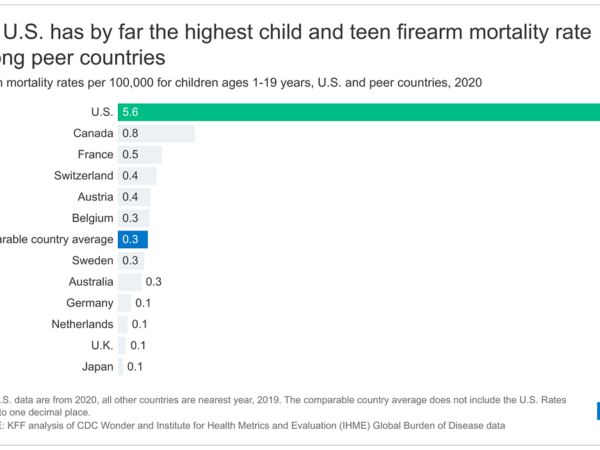Select the U.K. bar in the chart
Viewport: 600px width, 450px height.
tap(122, 345)
